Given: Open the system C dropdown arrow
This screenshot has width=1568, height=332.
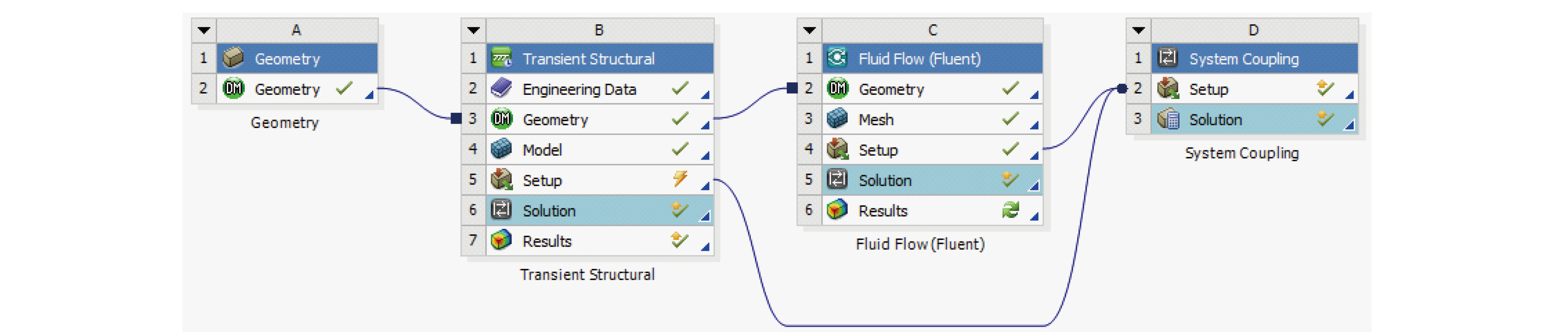Looking at the screenshot, I should coord(809,30).
